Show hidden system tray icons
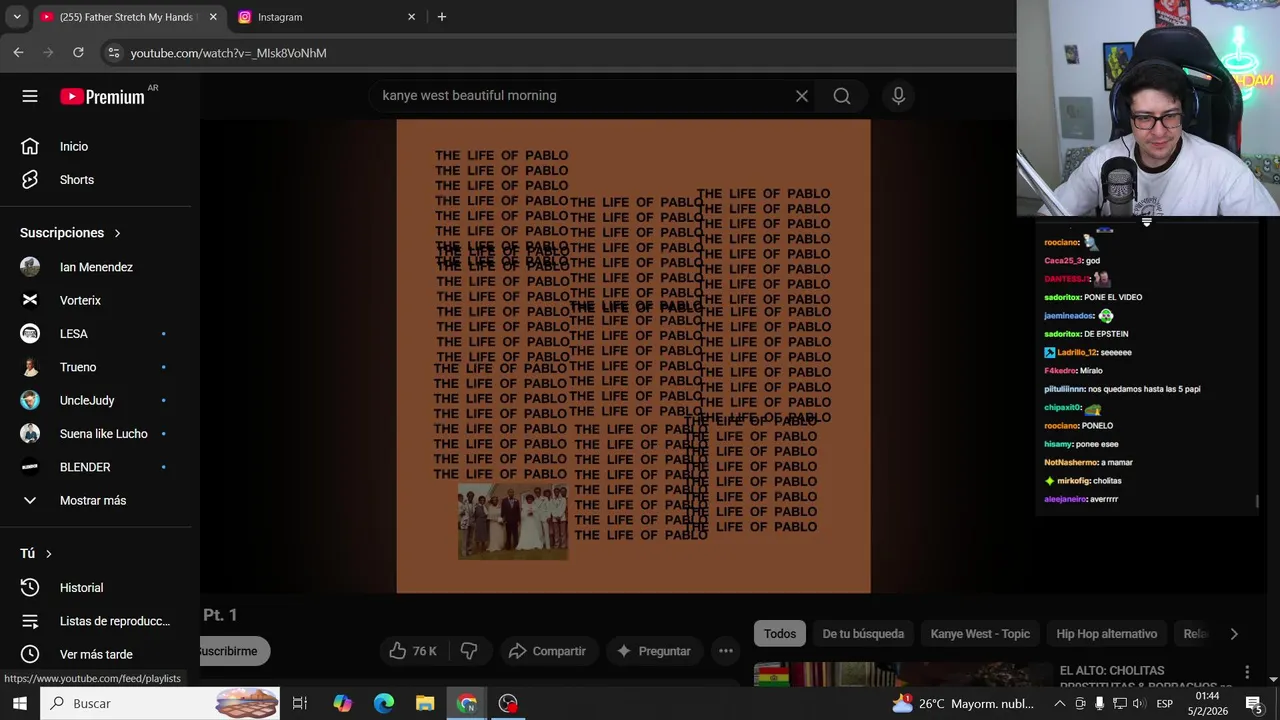The height and width of the screenshot is (720, 1280). tap(1060, 704)
